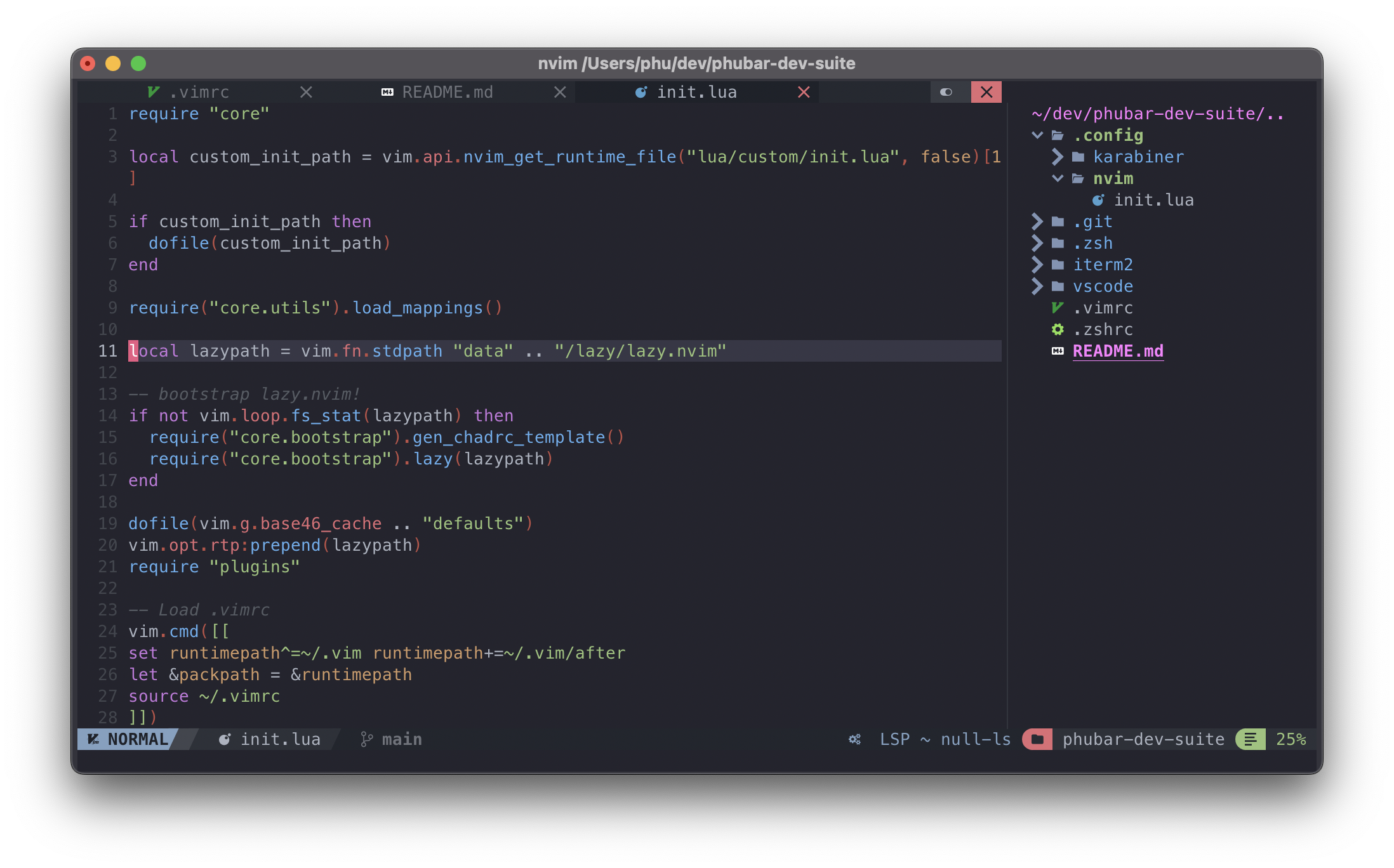Collapse the .config folder in the tree
The image size is (1394, 868).
[x=1037, y=135]
